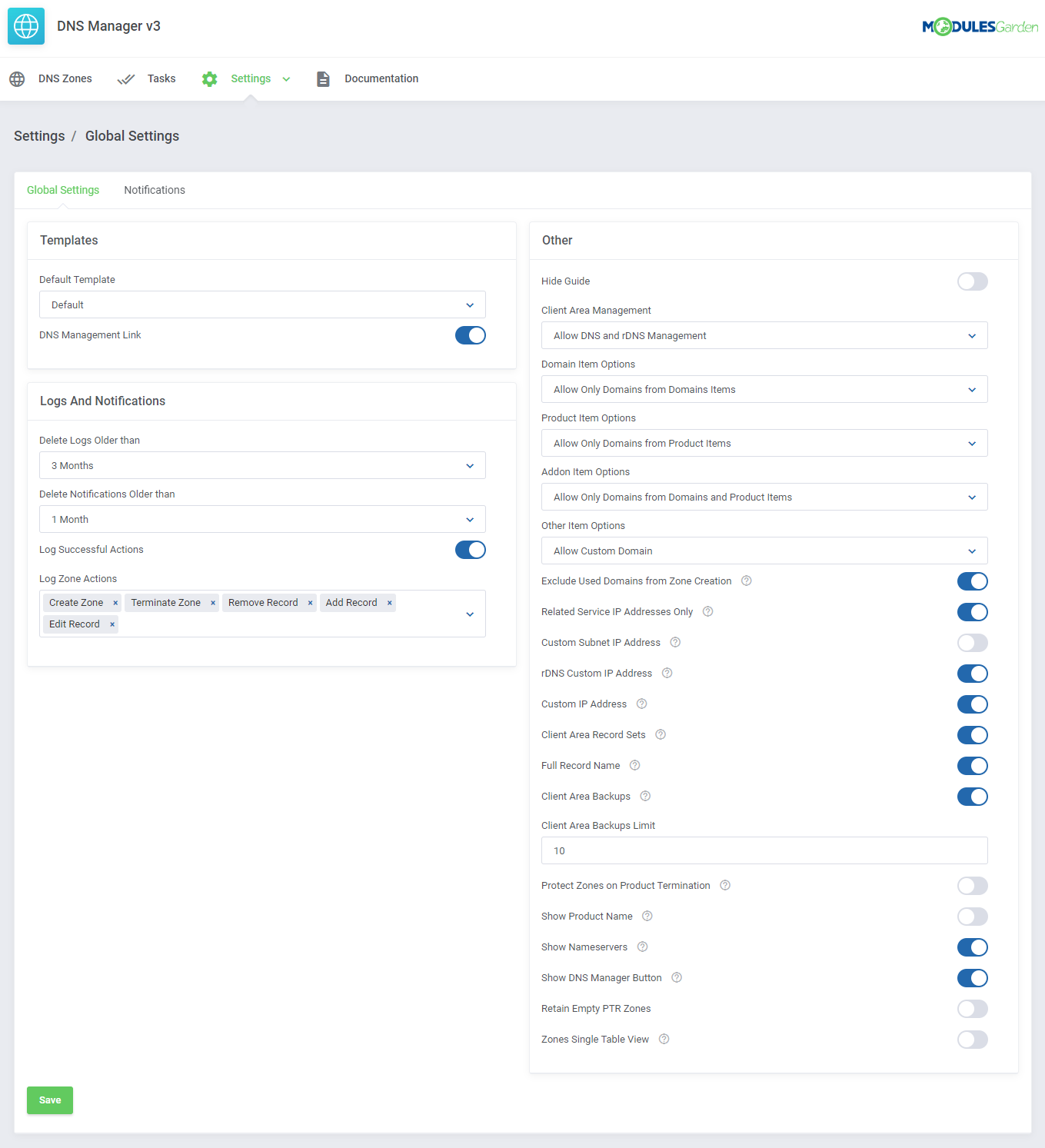Open help for Related Service IP Addresses
This screenshot has height=1148, width=1045.
[708, 611]
